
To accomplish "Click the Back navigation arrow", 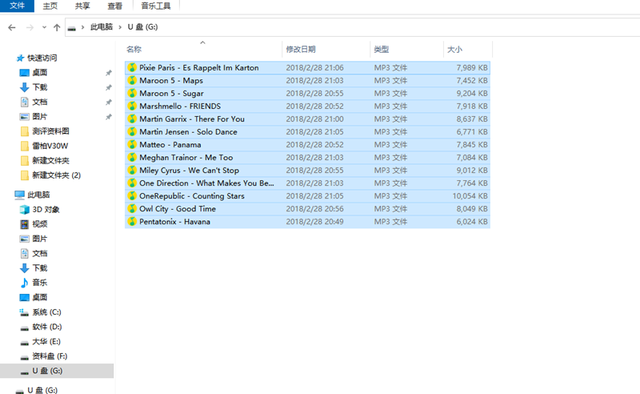I will [x=12, y=27].
